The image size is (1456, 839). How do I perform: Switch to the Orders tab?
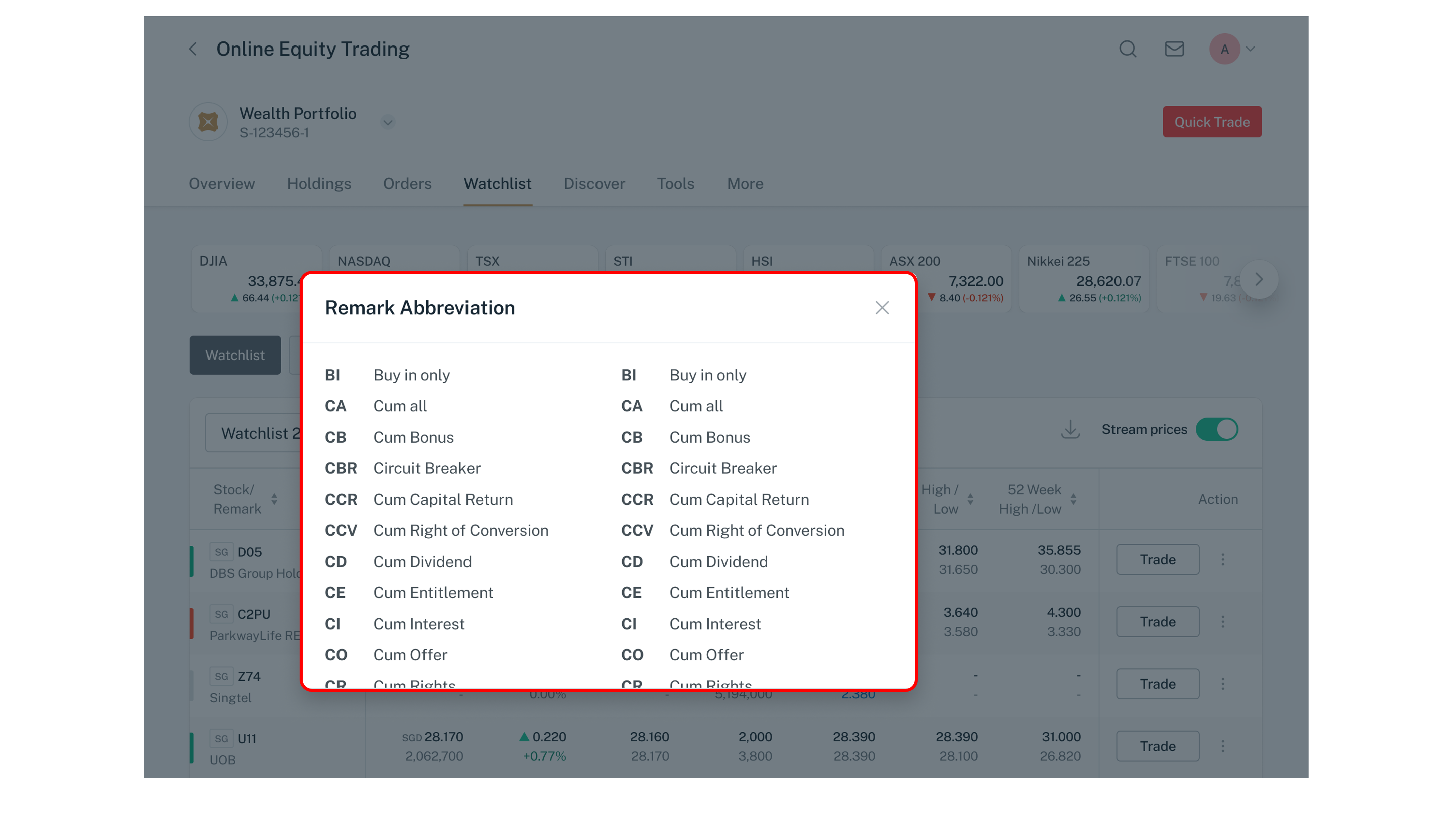pos(407,184)
